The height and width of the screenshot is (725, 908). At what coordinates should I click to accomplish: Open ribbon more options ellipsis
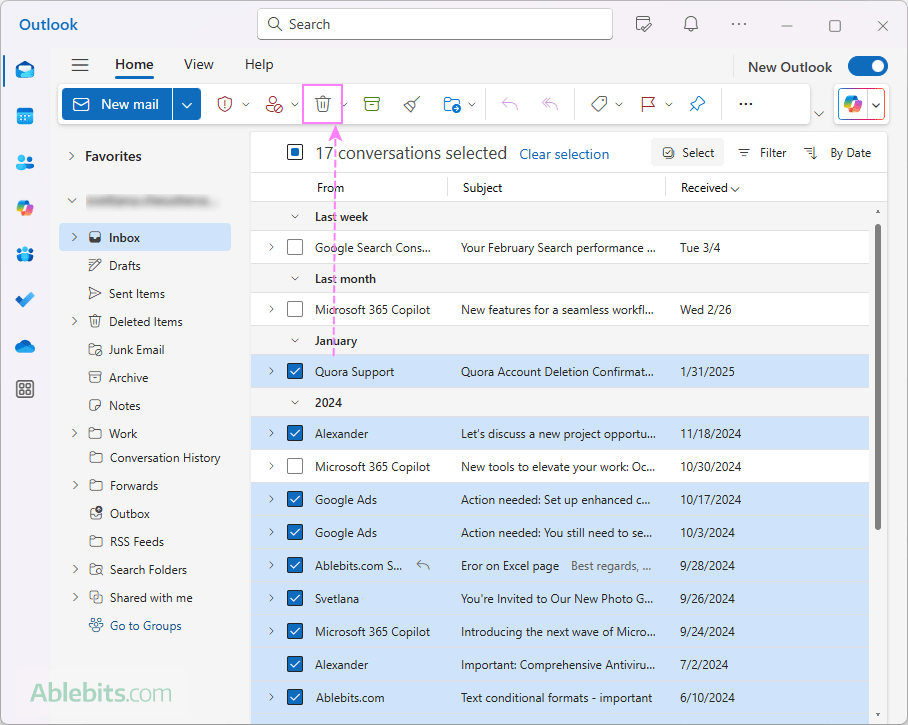[x=746, y=104]
